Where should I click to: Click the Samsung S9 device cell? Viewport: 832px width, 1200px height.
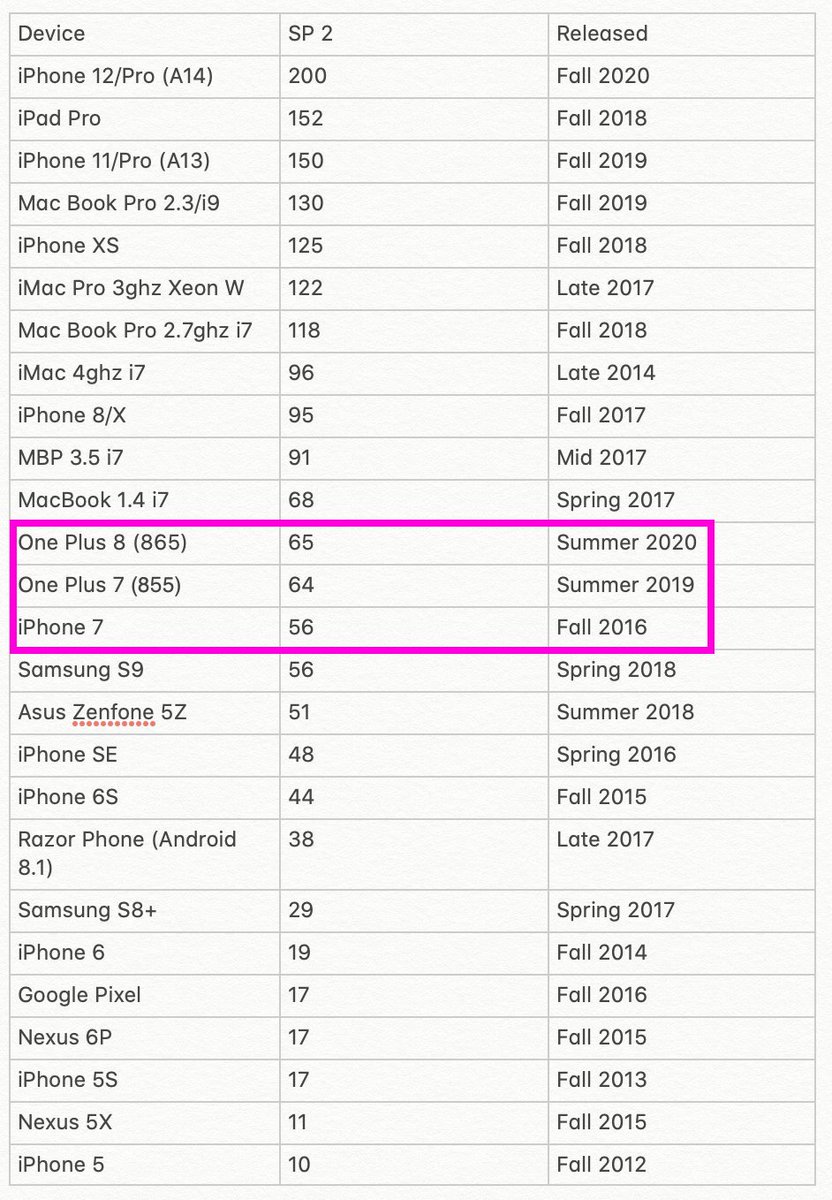coord(80,670)
